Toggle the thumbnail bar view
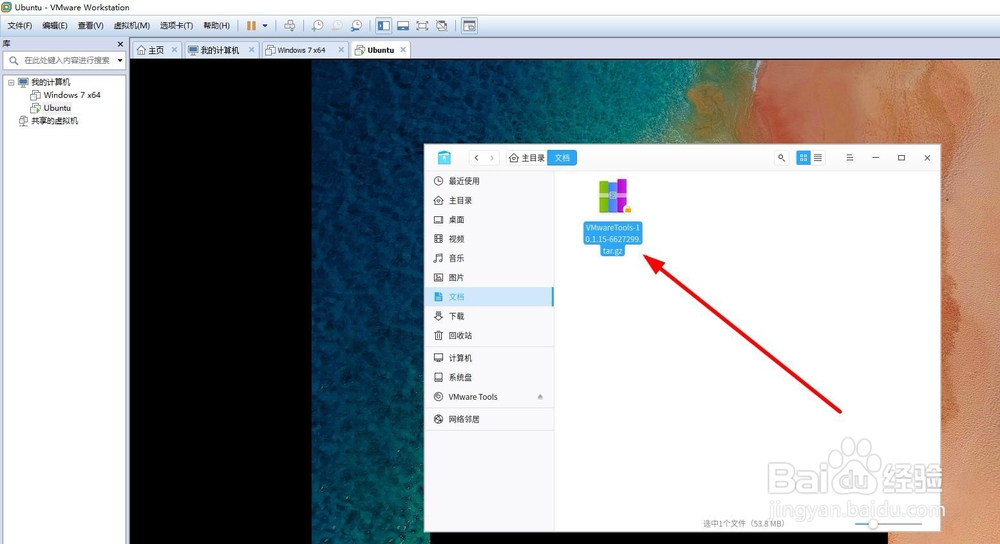1000x544 pixels. (x=403, y=26)
